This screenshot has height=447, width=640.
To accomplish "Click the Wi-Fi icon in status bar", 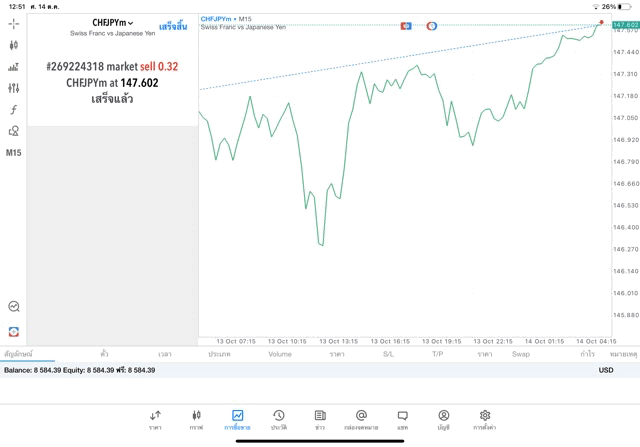I will pyautogui.click(x=596, y=7).
